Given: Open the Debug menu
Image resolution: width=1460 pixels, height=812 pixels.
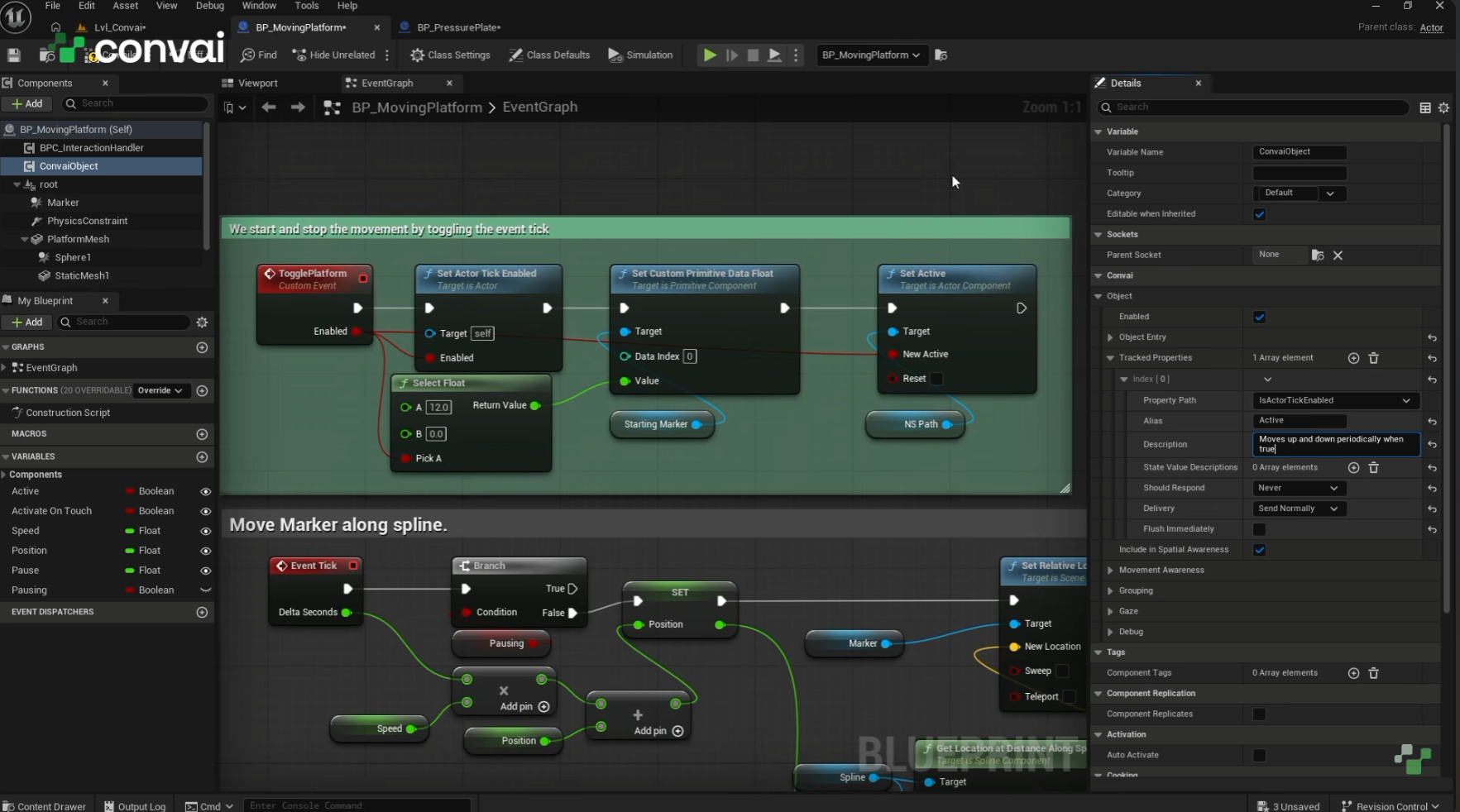Looking at the screenshot, I should [x=209, y=6].
